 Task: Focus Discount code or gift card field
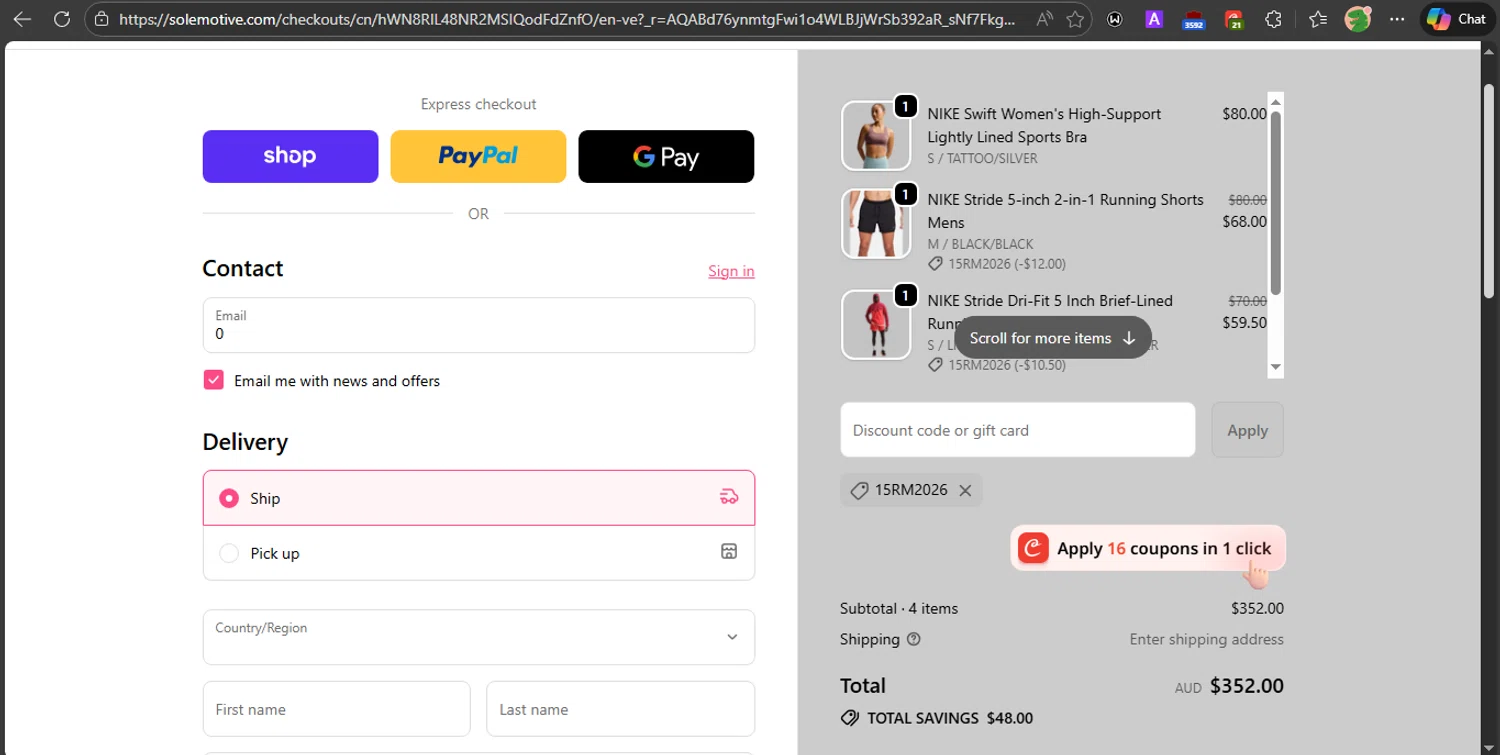1018,430
